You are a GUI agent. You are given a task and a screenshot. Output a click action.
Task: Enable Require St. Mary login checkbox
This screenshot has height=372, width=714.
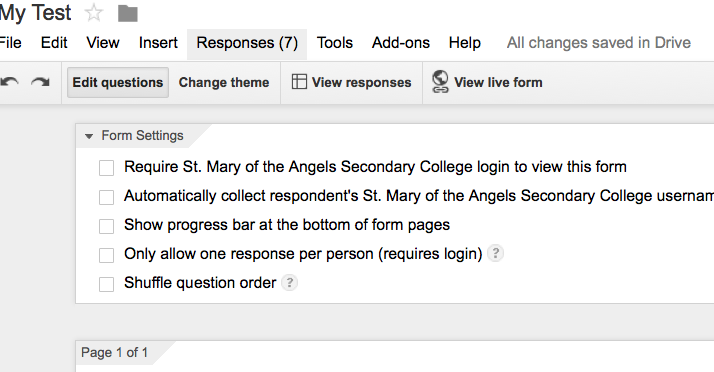(x=107, y=168)
